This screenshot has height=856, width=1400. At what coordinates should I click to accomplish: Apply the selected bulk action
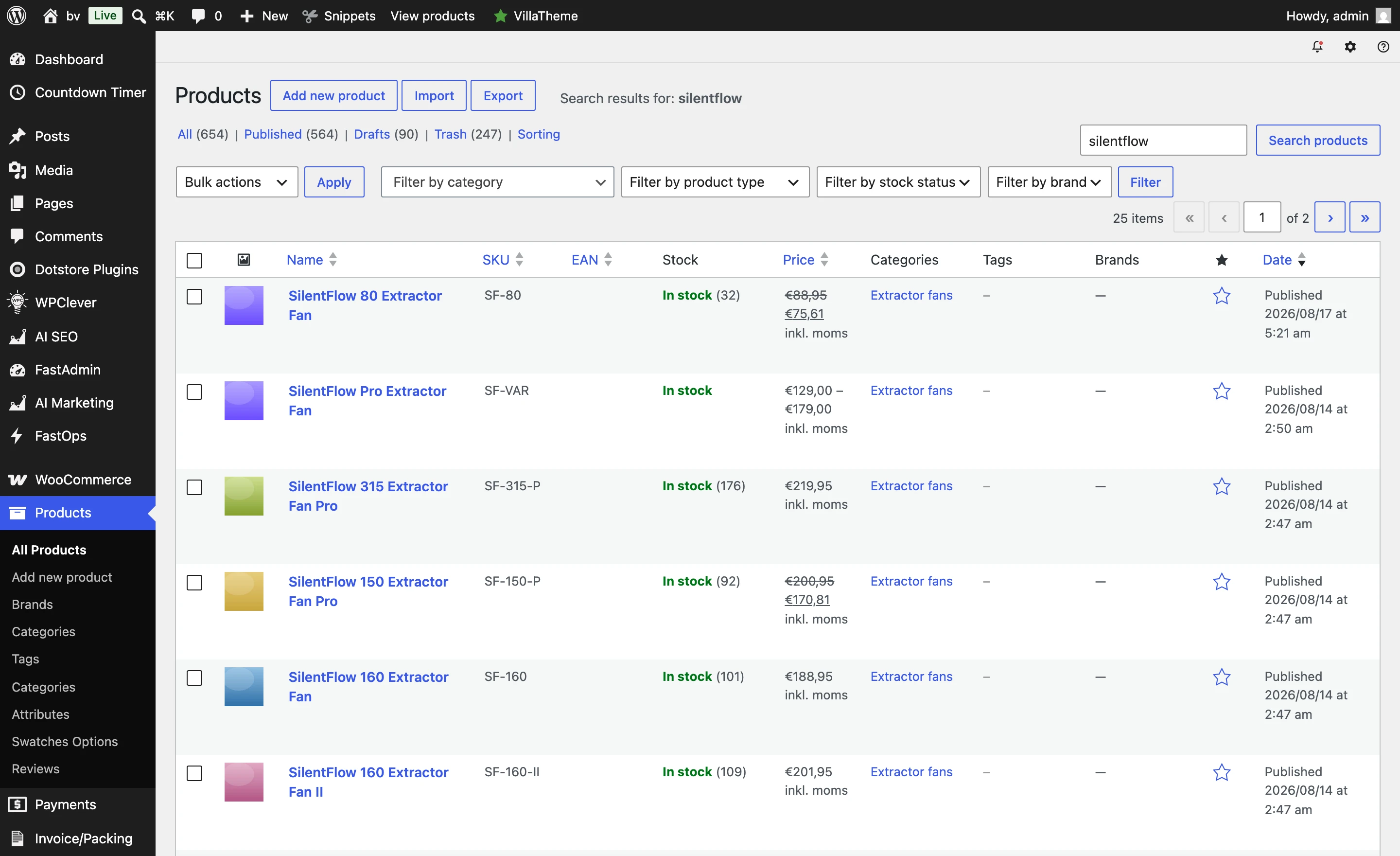(x=334, y=182)
